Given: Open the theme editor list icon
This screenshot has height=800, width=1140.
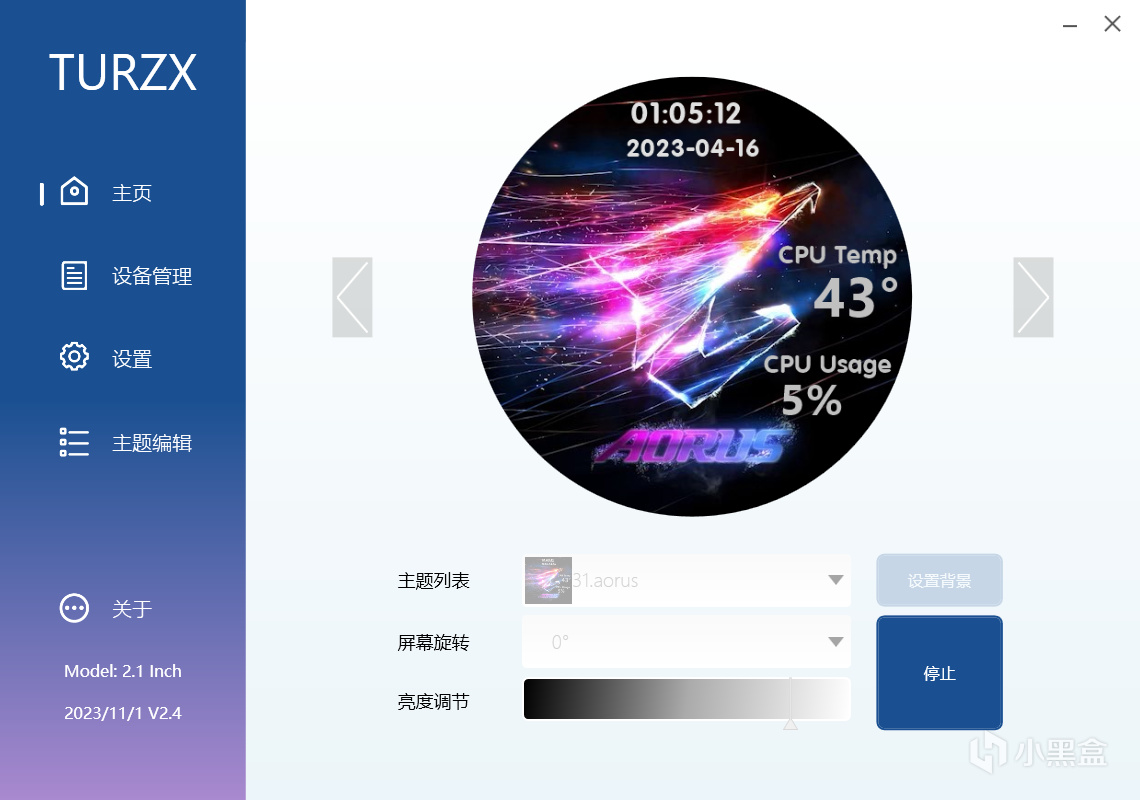Looking at the screenshot, I should pos(74,441).
